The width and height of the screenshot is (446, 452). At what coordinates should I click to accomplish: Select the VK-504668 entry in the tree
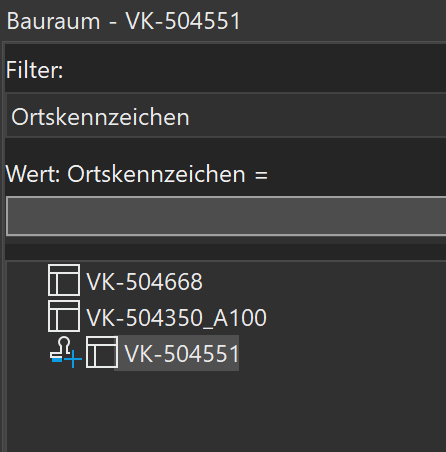point(144,281)
